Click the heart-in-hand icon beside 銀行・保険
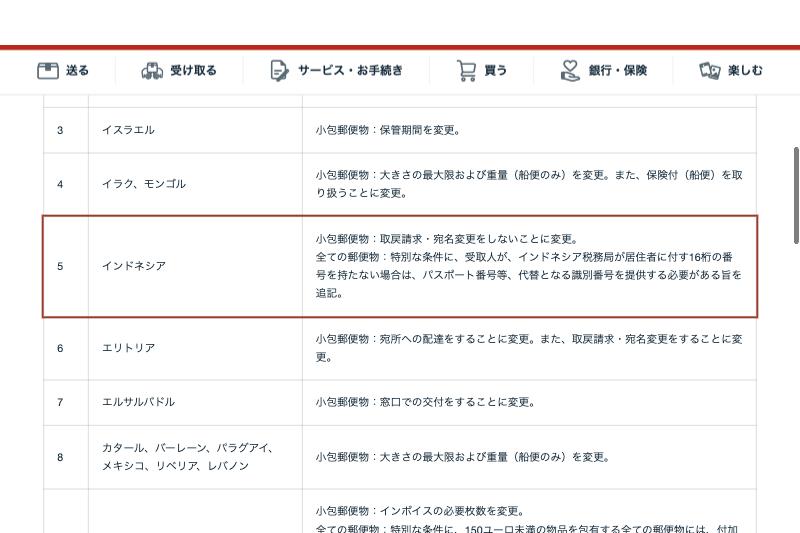 pyautogui.click(x=570, y=70)
